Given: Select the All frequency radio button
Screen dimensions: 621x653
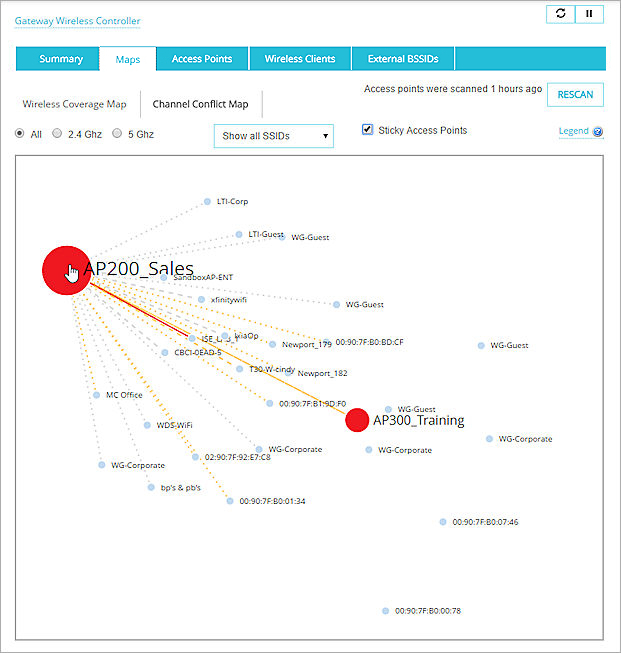Looking at the screenshot, I should tap(21, 133).
